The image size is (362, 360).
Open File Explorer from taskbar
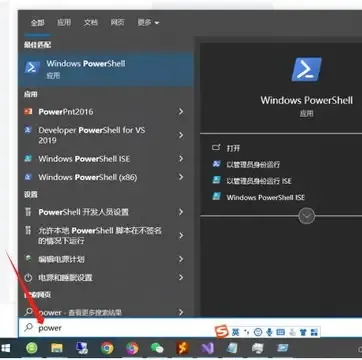[x=57, y=348]
